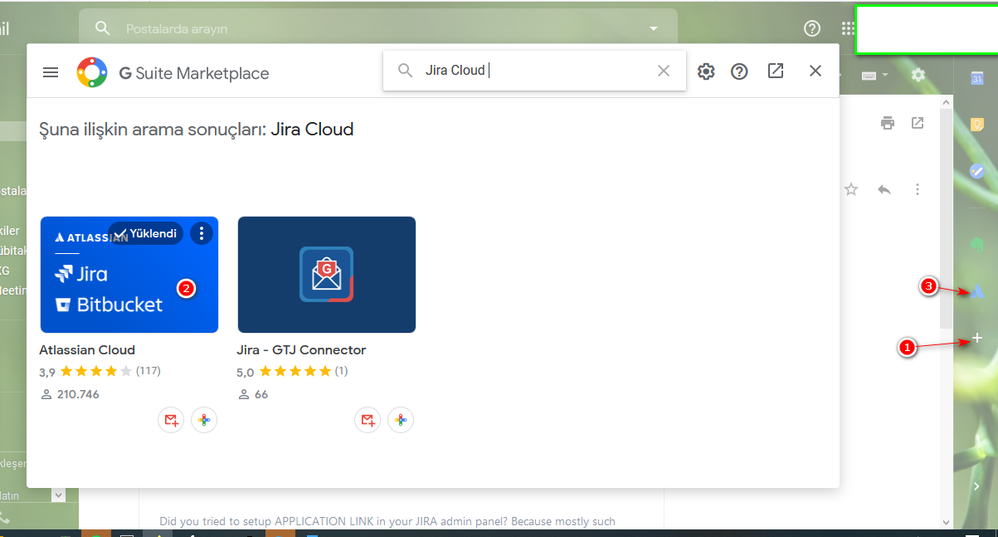Click the magnifier icon in marketplace search
Screen dimensions: 998x537
405,70
